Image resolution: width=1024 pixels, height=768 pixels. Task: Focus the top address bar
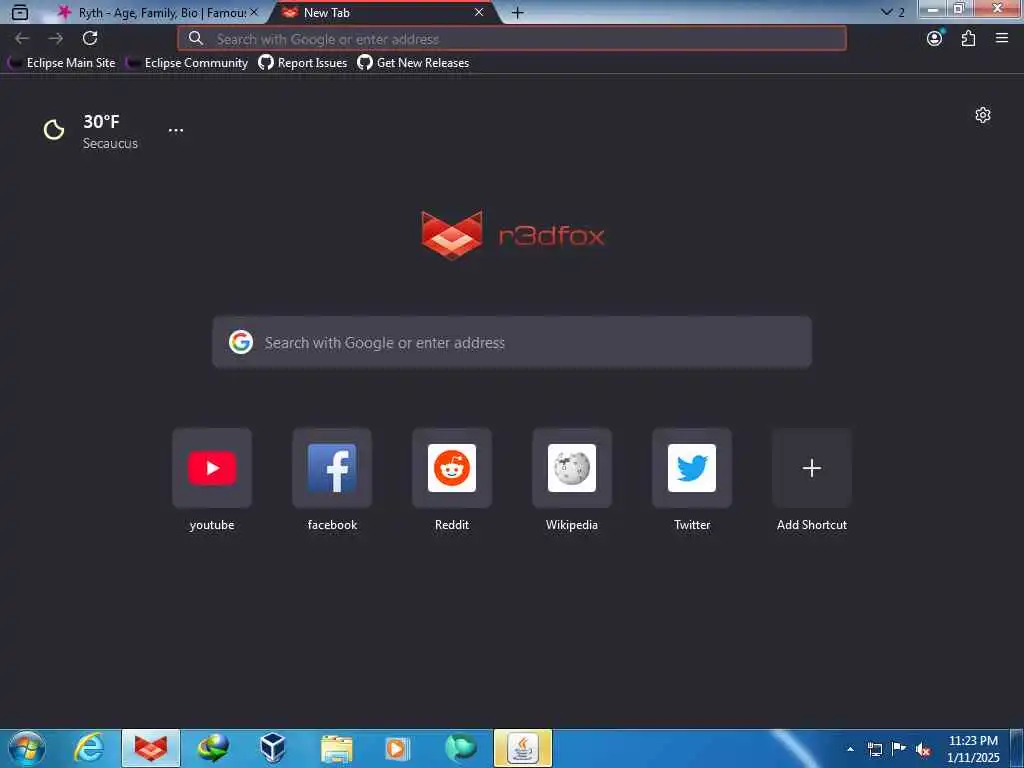[512, 39]
